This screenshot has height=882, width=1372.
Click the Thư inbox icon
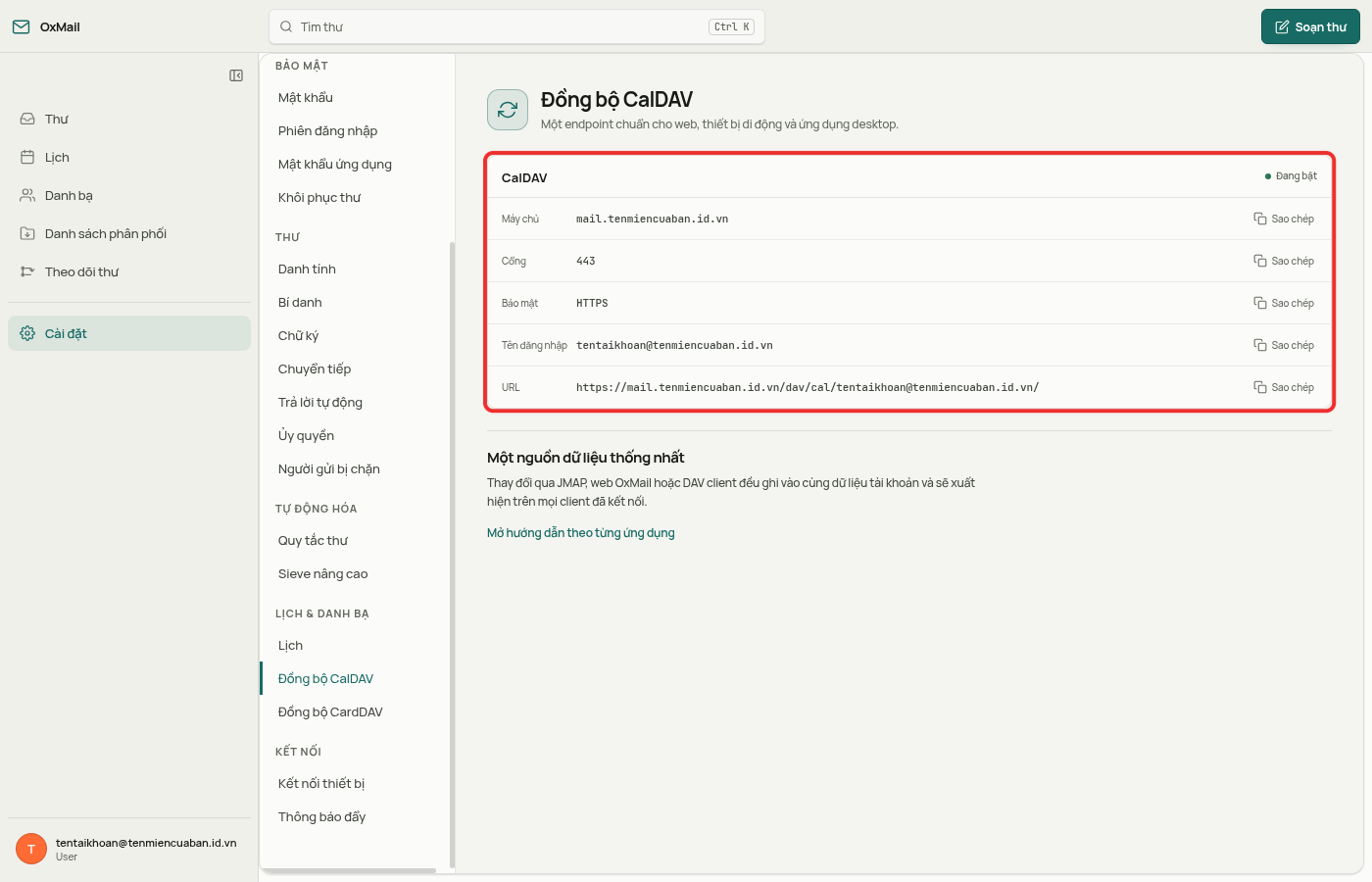click(27, 119)
